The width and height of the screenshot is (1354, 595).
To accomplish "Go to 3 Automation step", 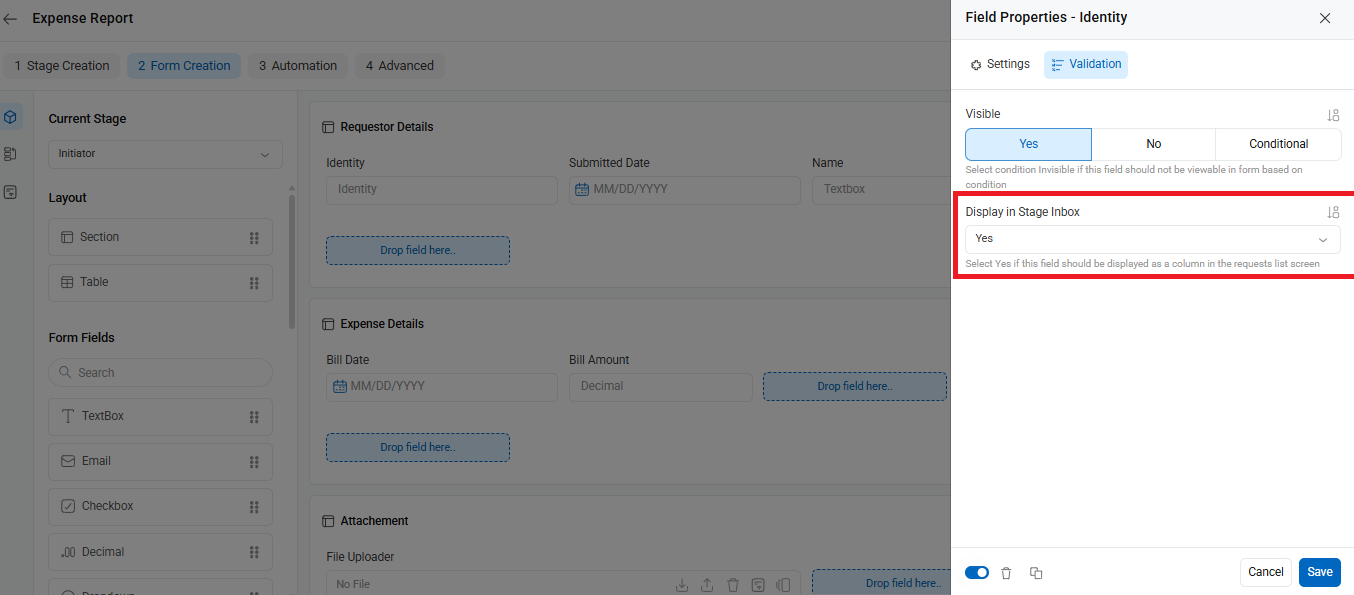I will point(298,66).
